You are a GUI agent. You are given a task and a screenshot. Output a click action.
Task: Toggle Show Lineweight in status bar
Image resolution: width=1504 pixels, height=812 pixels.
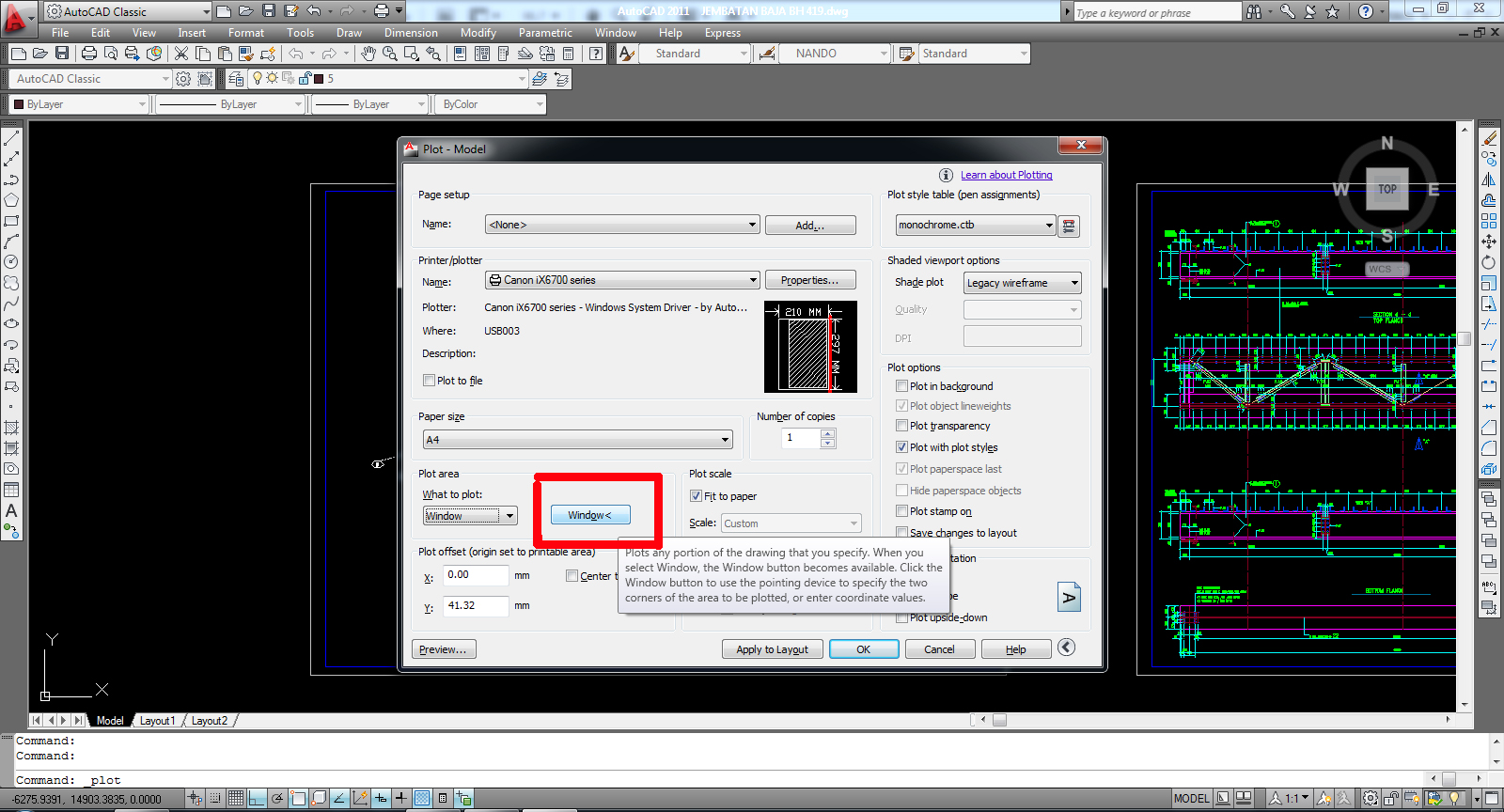pyautogui.click(x=401, y=799)
